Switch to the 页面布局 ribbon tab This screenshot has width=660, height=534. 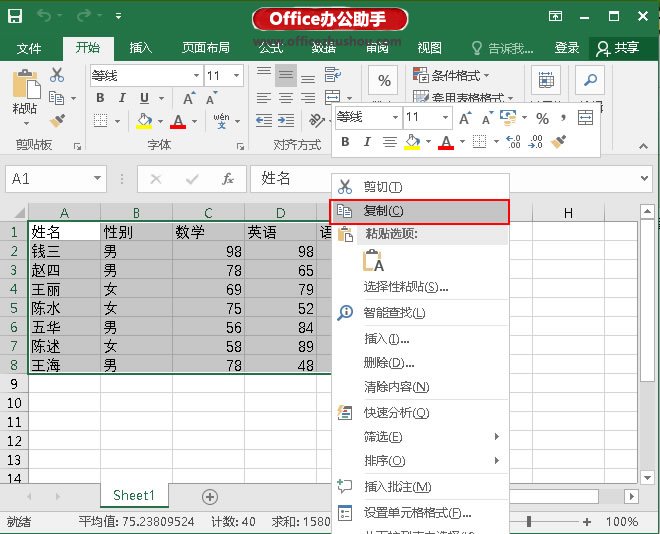point(206,48)
